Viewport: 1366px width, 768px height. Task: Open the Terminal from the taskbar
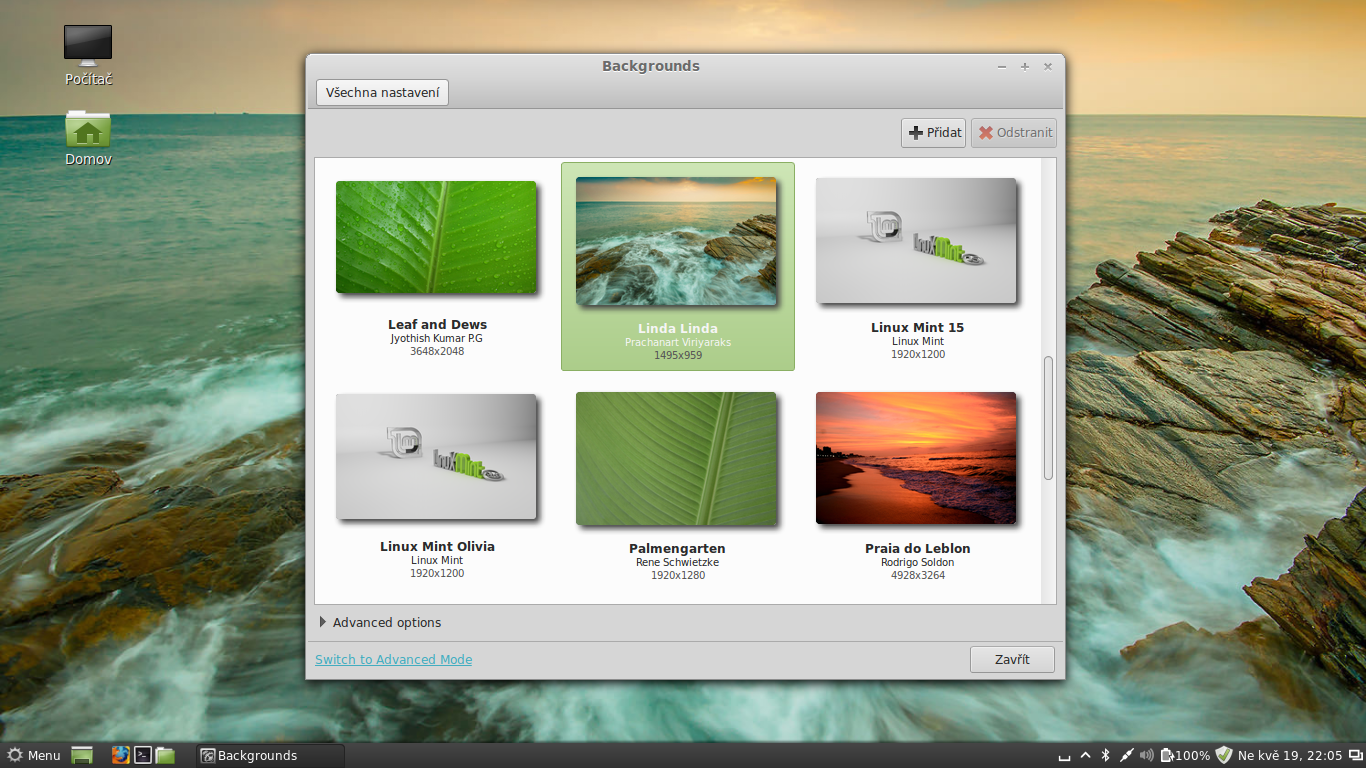143,755
